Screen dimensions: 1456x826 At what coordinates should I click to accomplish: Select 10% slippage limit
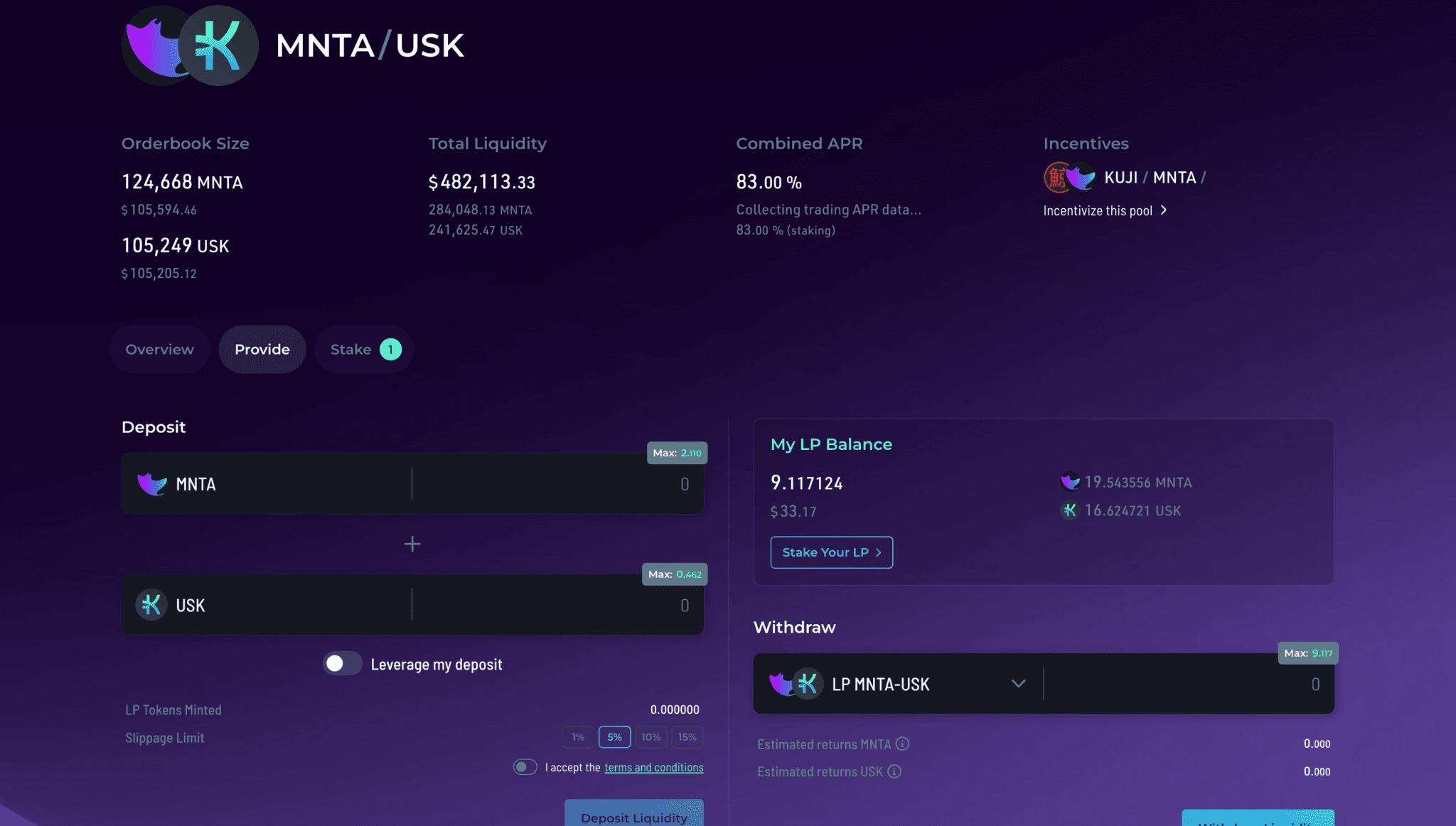651,737
